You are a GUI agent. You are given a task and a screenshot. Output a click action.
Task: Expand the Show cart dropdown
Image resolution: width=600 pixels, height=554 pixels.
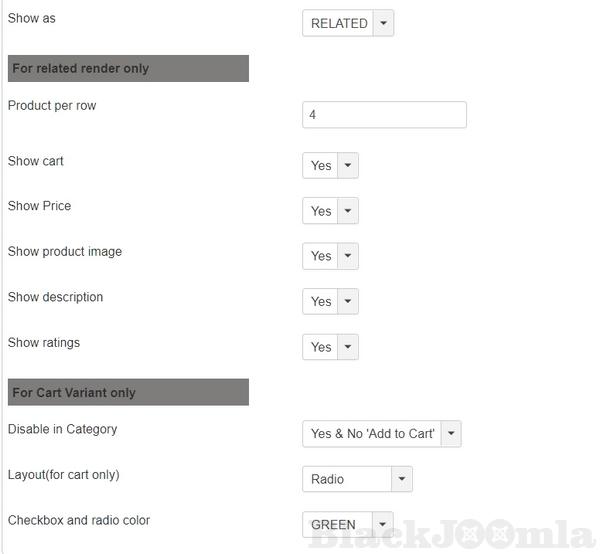coord(321,166)
